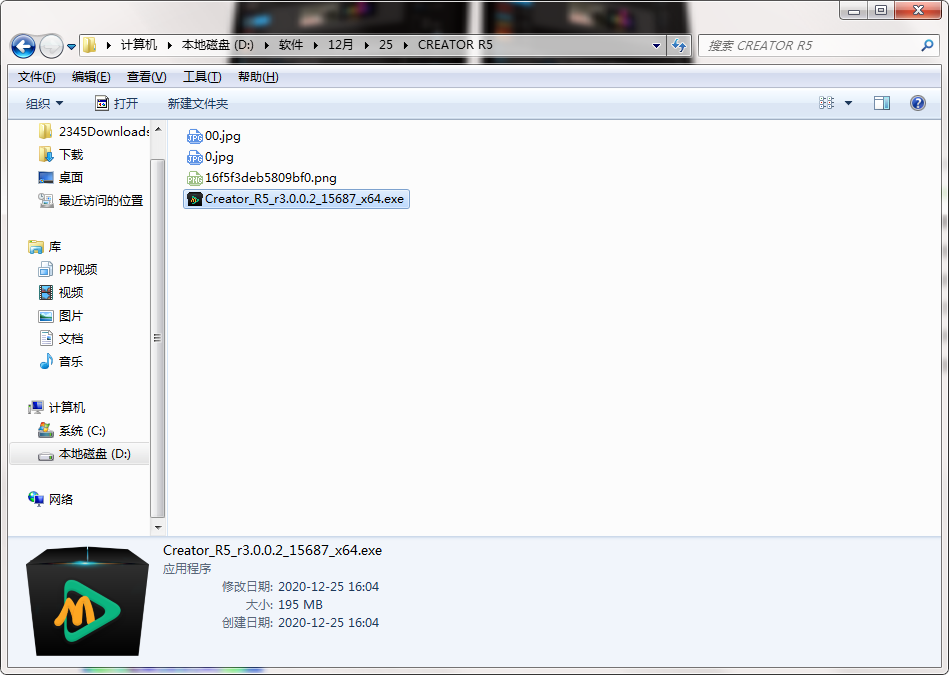This screenshot has height=675, width=949.
Task: Click the Creator exe icon in the file list
Action: click(194, 199)
